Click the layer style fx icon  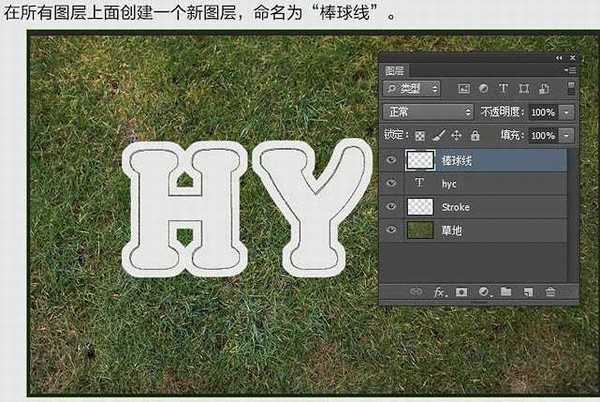click(438, 292)
